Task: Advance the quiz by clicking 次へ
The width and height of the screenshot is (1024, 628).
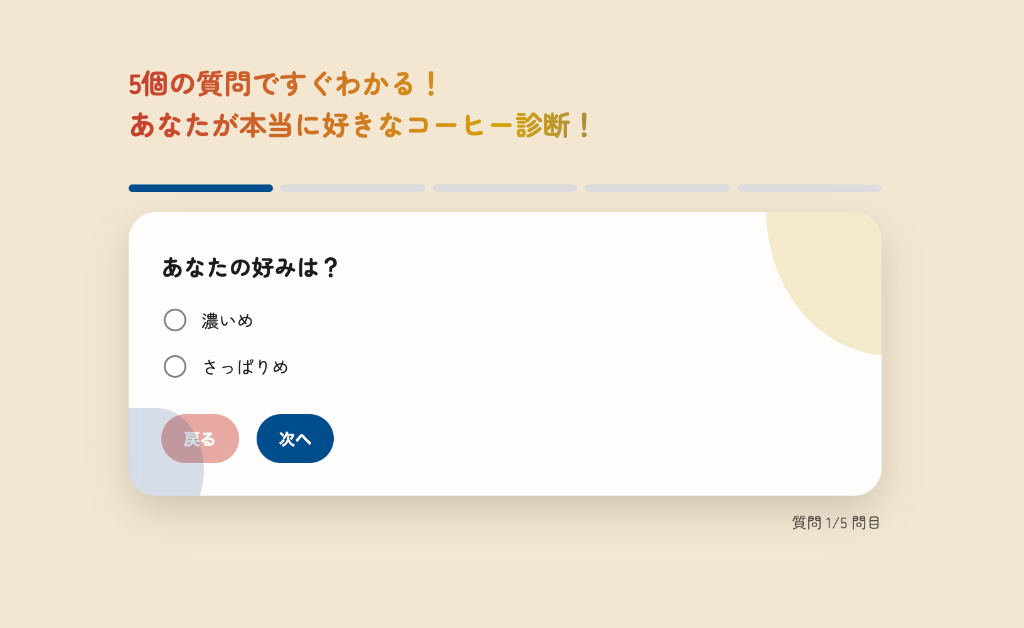Action: pos(295,438)
